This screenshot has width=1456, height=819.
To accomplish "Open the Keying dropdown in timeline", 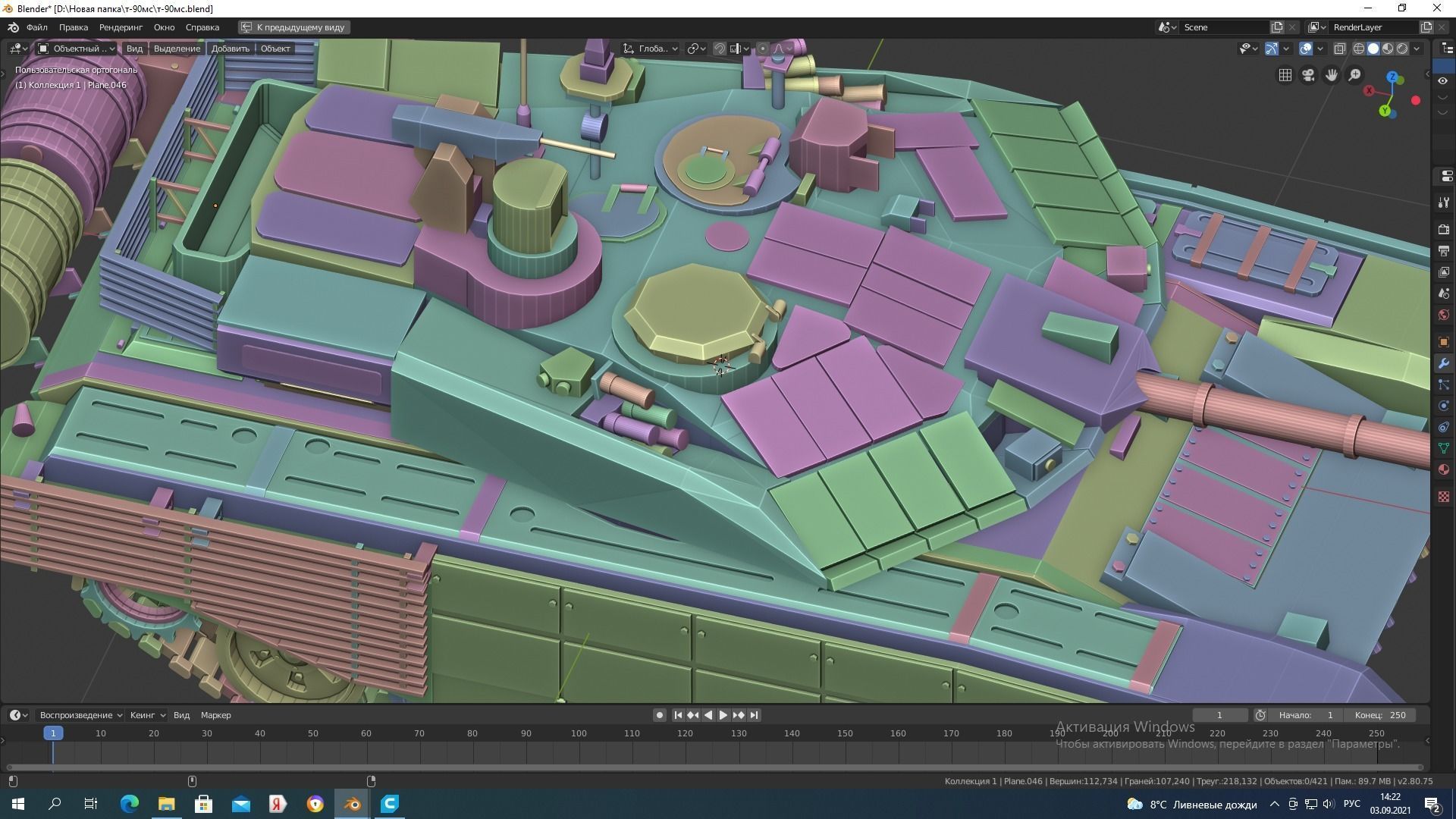I will [x=147, y=715].
